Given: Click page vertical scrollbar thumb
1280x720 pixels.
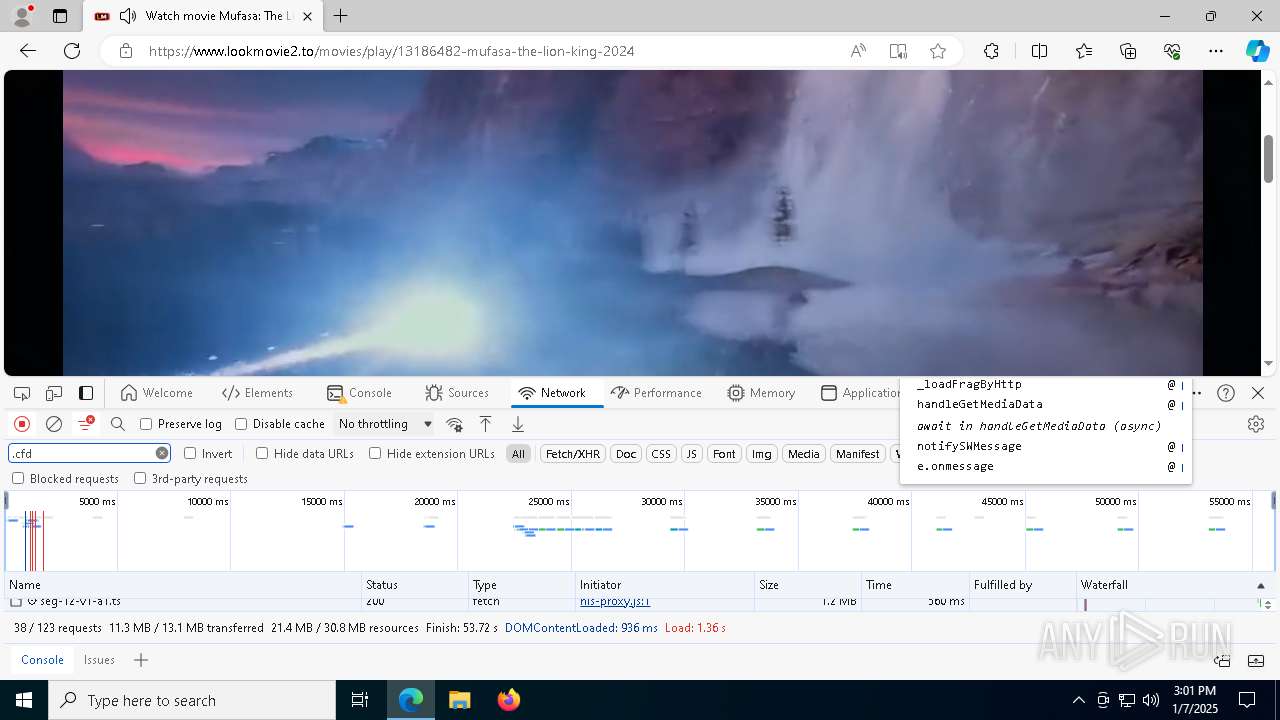Looking at the screenshot, I should [x=1269, y=158].
